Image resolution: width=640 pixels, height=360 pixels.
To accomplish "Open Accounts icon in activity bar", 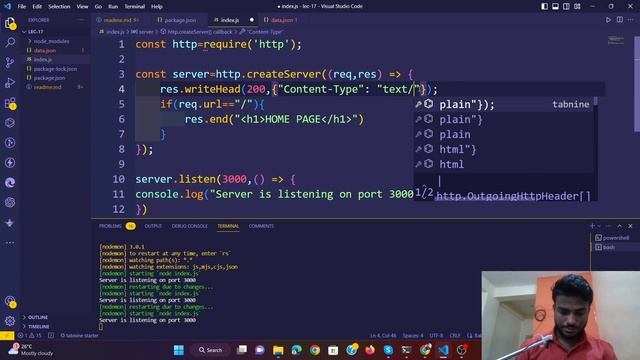I will [10, 301].
